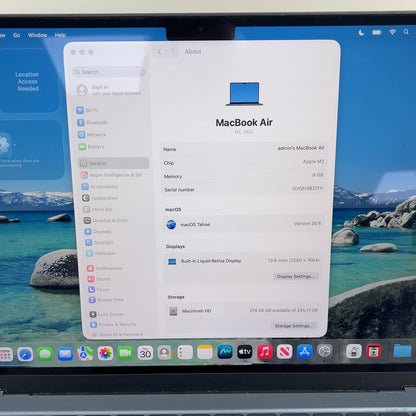Open Bluetooth settings in sidebar
Viewport: 416px width, 416px height.
(92, 122)
